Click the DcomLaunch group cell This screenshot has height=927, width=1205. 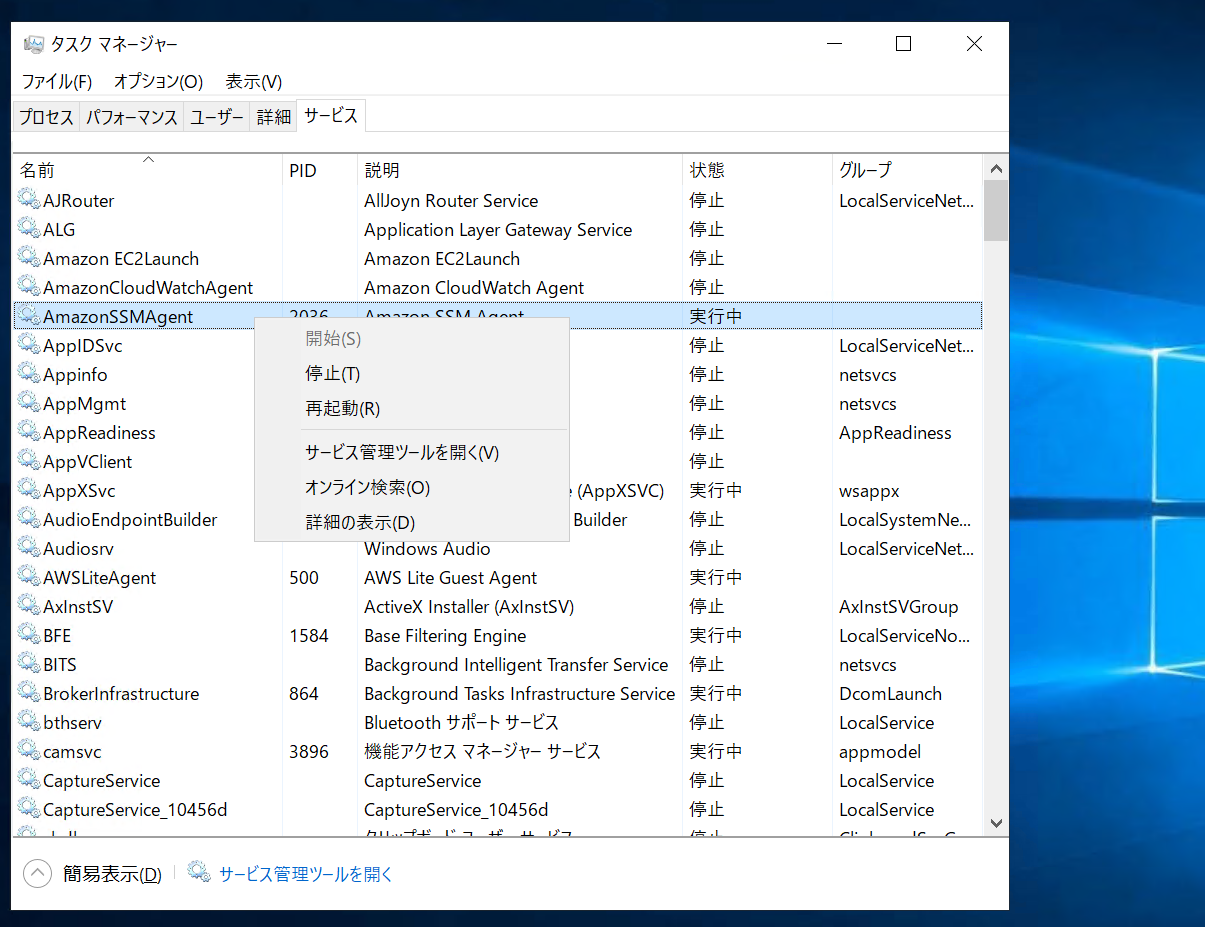(890, 693)
